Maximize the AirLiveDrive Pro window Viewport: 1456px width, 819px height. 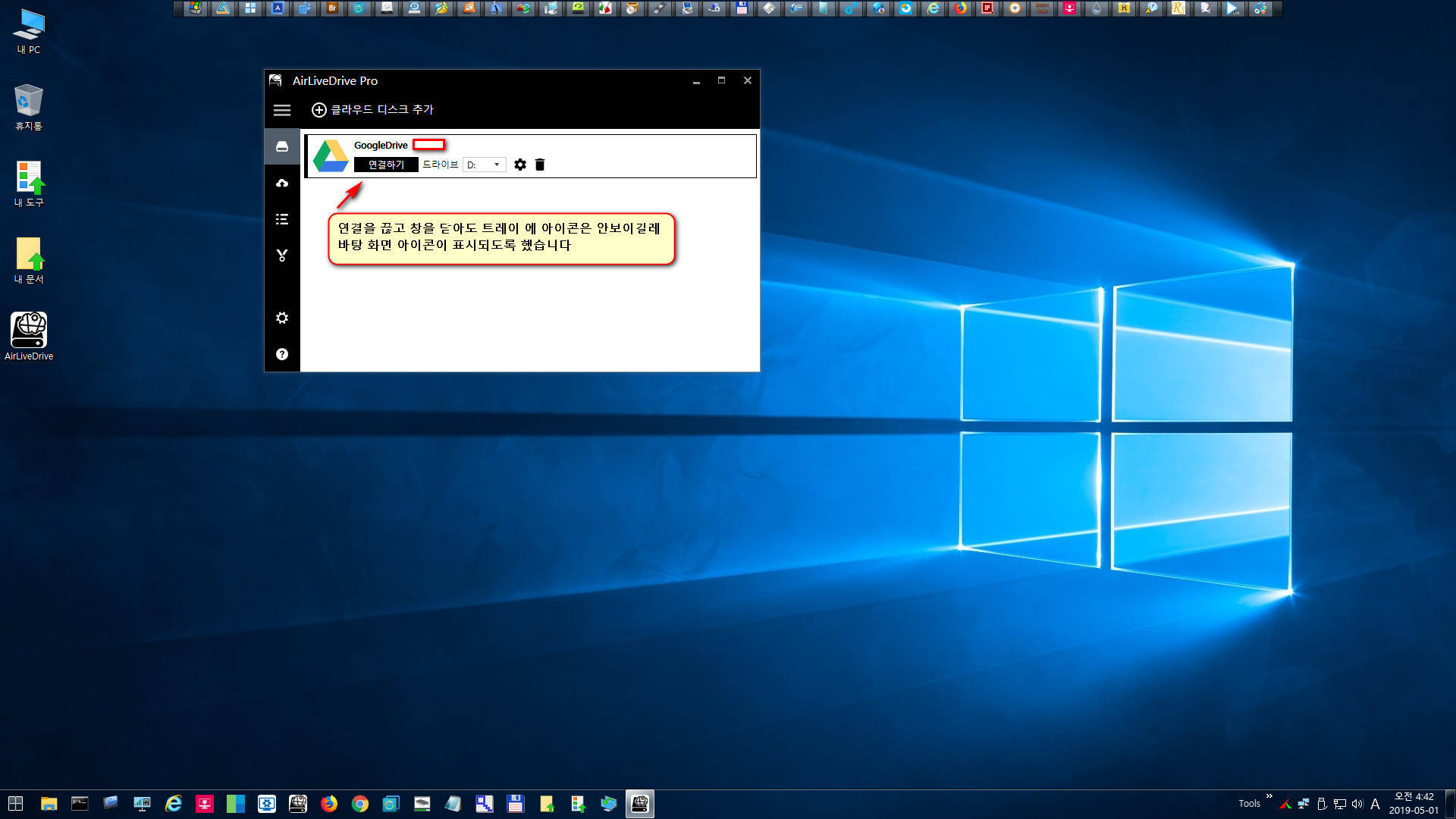(722, 80)
